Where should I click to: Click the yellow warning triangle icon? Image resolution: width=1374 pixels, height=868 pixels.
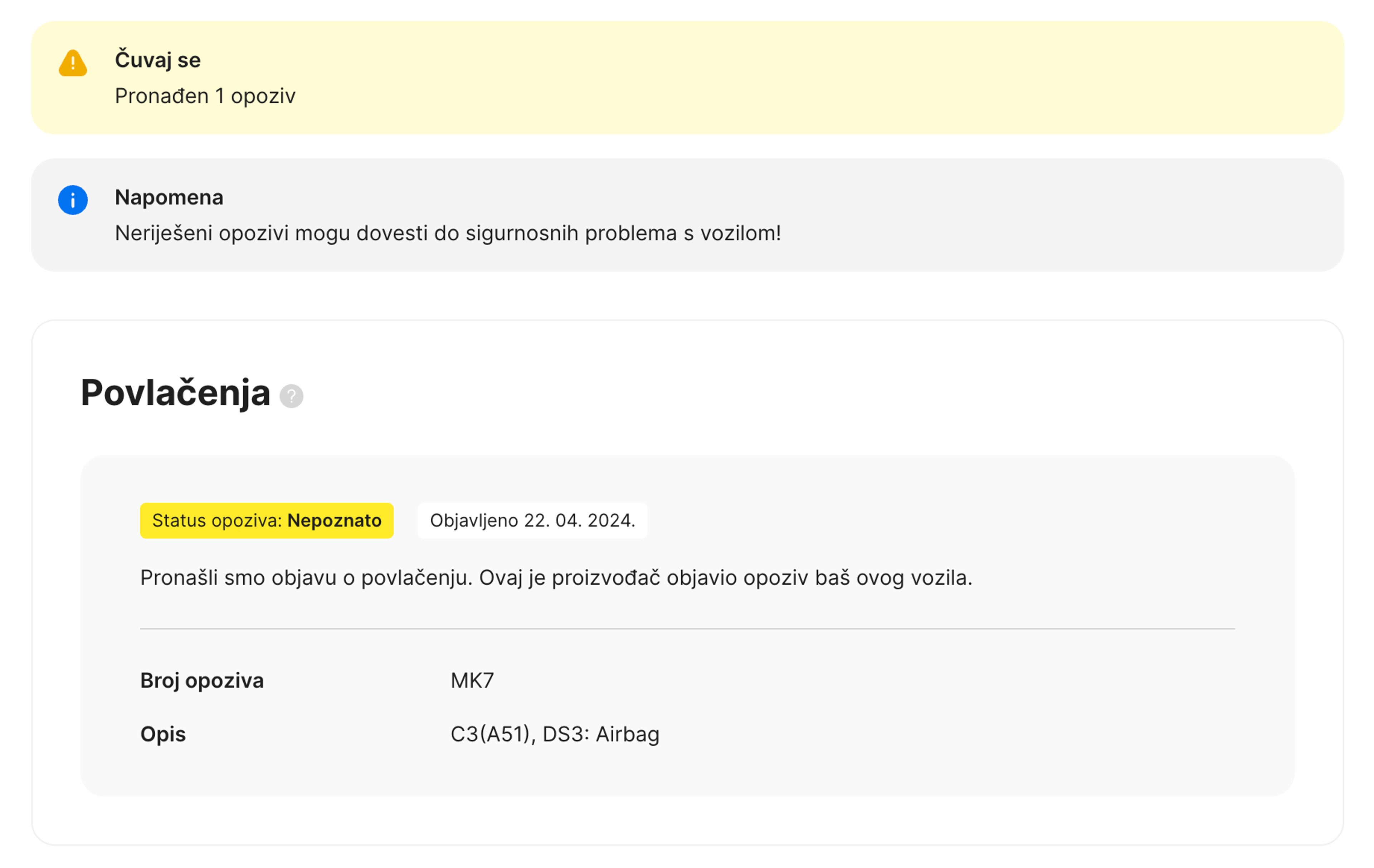[x=73, y=63]
